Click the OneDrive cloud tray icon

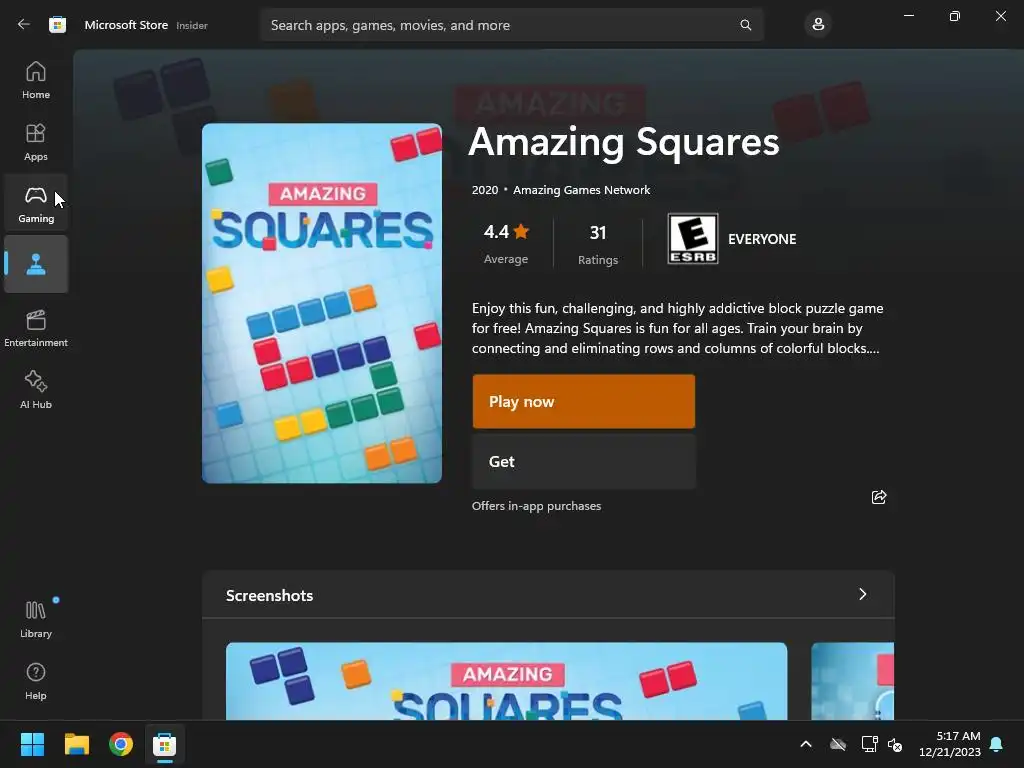[838, 744]
